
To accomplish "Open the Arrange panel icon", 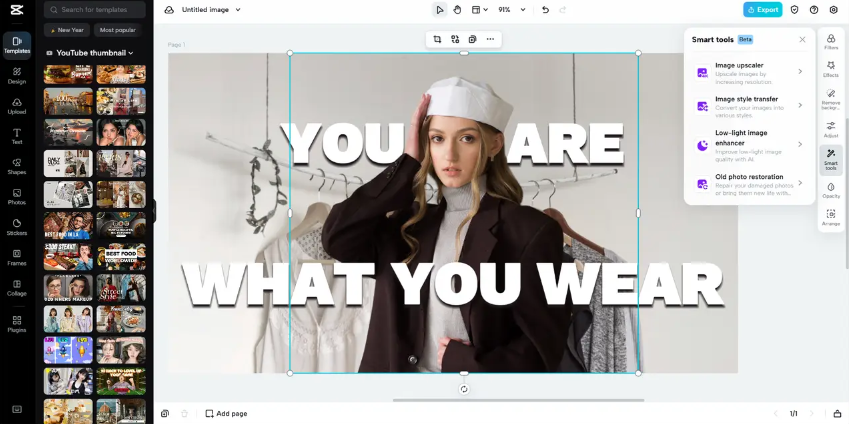I will 831,218.
